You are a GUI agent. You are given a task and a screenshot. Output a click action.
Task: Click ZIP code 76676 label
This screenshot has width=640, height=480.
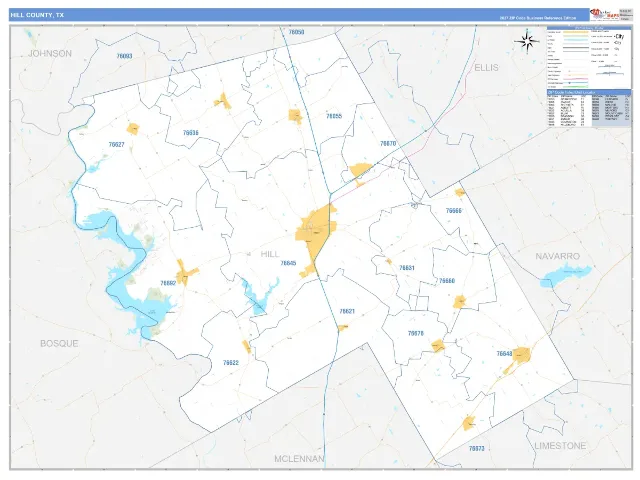416,333
